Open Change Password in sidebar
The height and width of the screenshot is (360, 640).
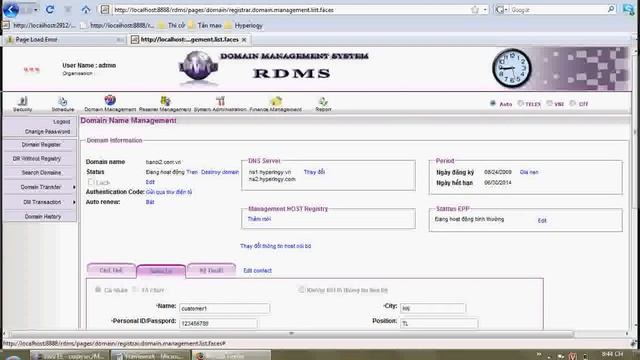click(x=47, y=131)
